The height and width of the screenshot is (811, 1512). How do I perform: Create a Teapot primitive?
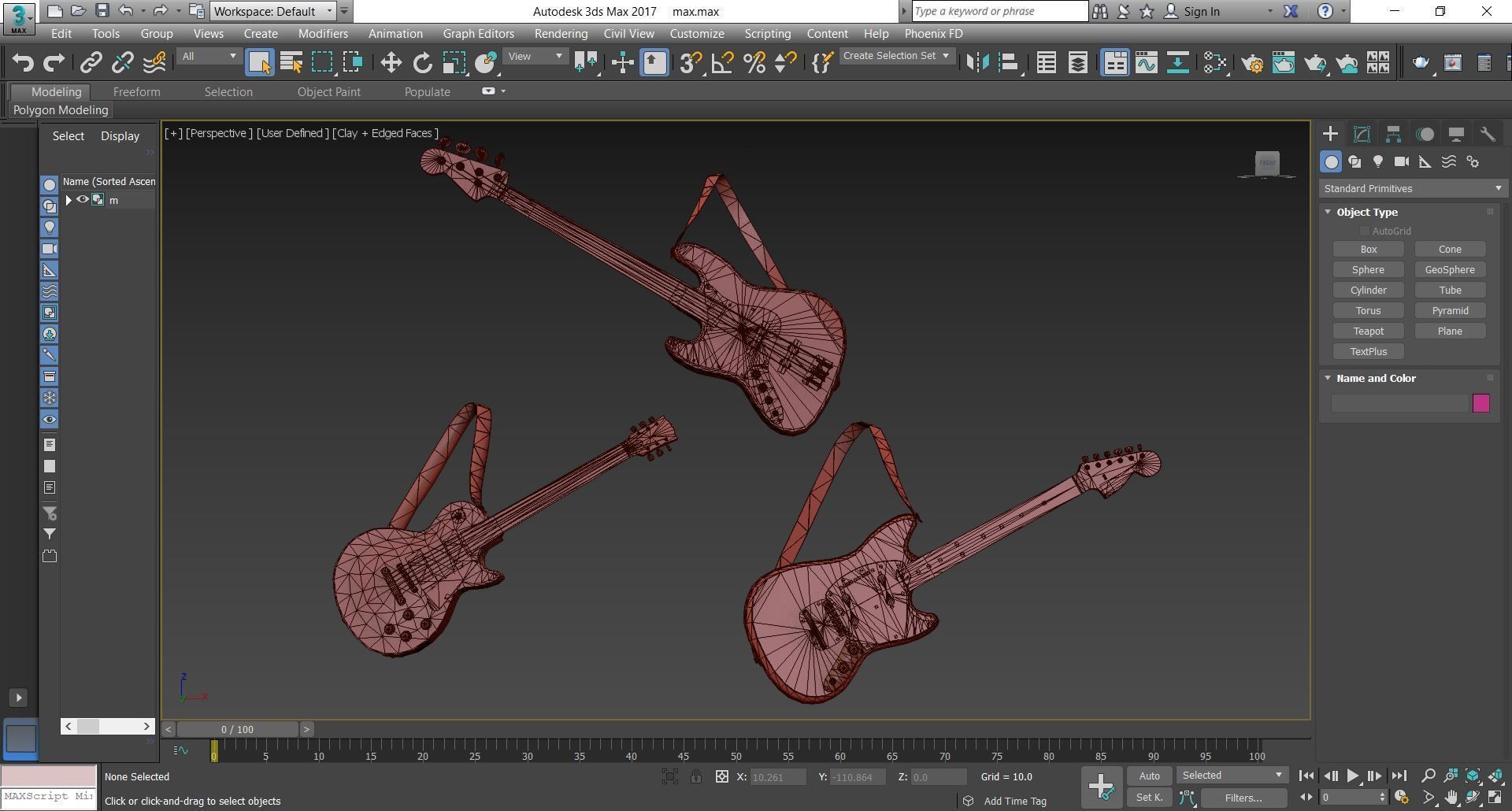[x=1368, y=331]
